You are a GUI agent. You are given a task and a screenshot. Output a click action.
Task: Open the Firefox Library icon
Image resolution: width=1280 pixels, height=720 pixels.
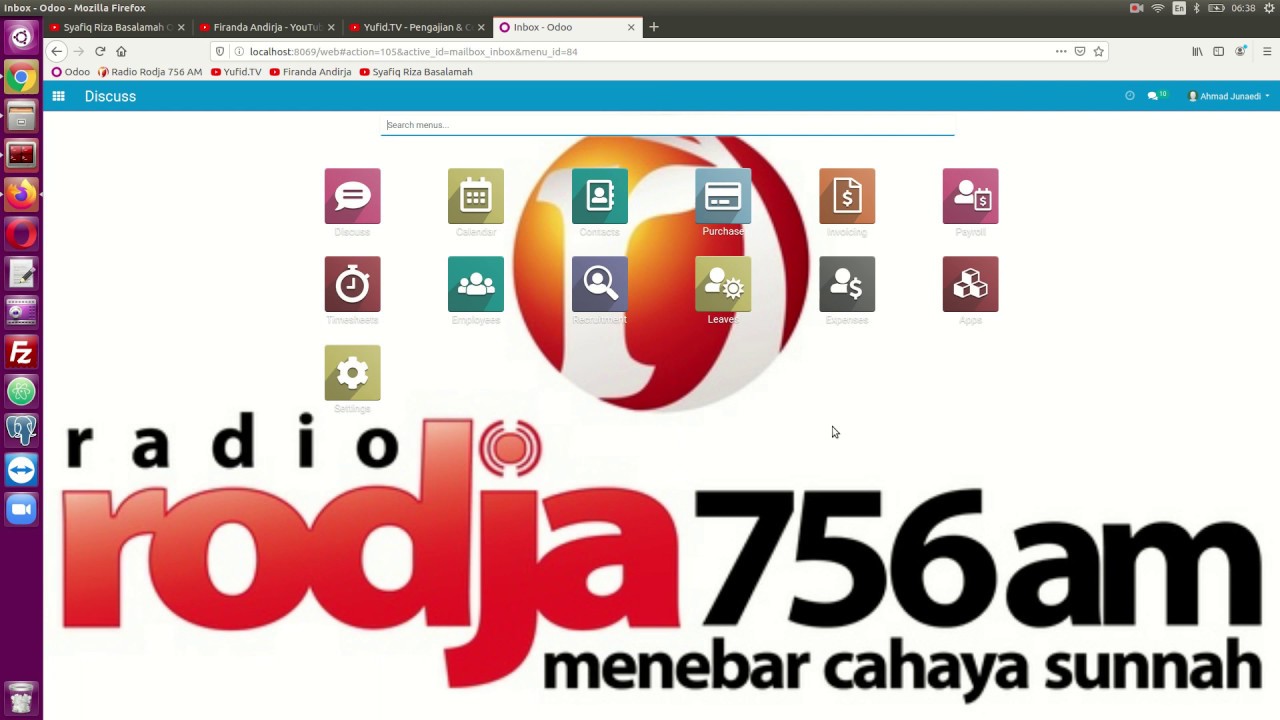[1197, 51]
